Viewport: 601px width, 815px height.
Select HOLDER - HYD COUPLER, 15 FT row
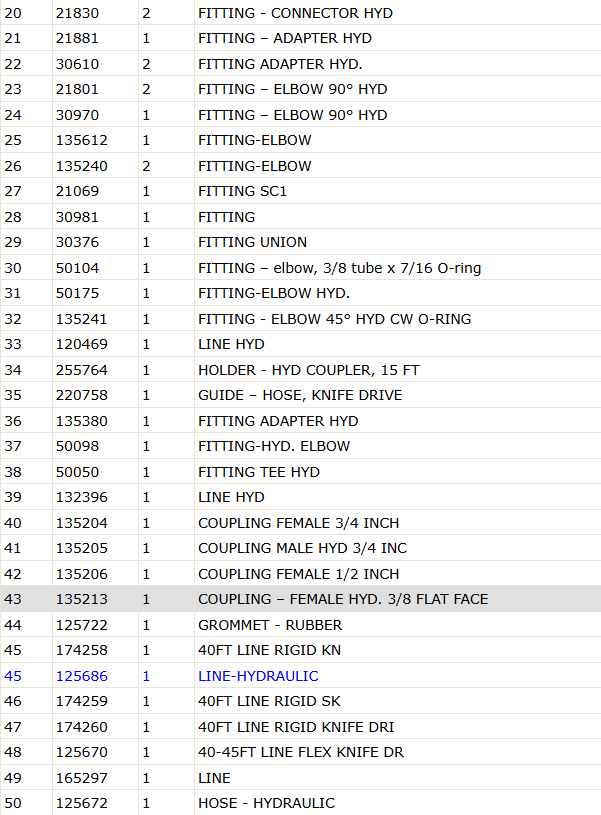(300, 370)
